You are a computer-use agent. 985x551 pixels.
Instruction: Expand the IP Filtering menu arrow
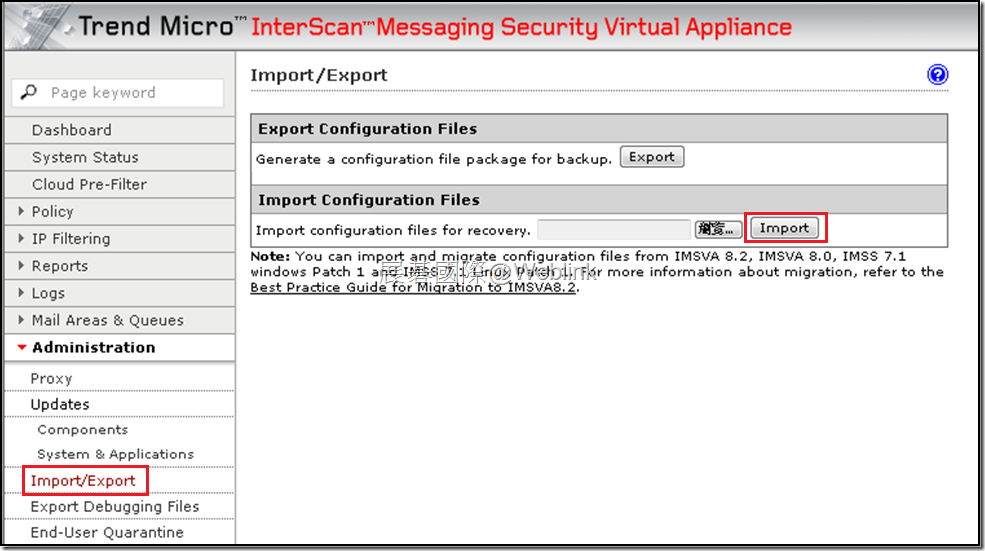[21, 238]
